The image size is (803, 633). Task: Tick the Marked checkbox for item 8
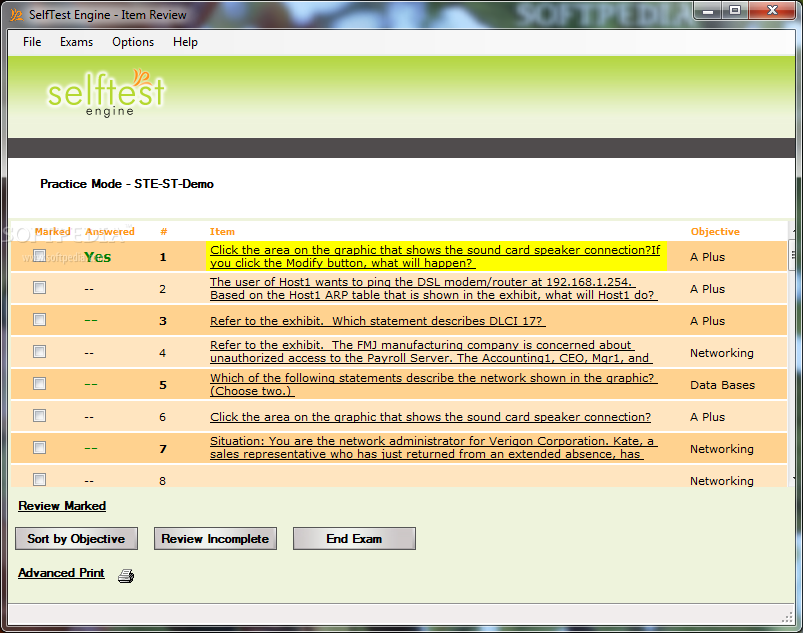(39, 479)
